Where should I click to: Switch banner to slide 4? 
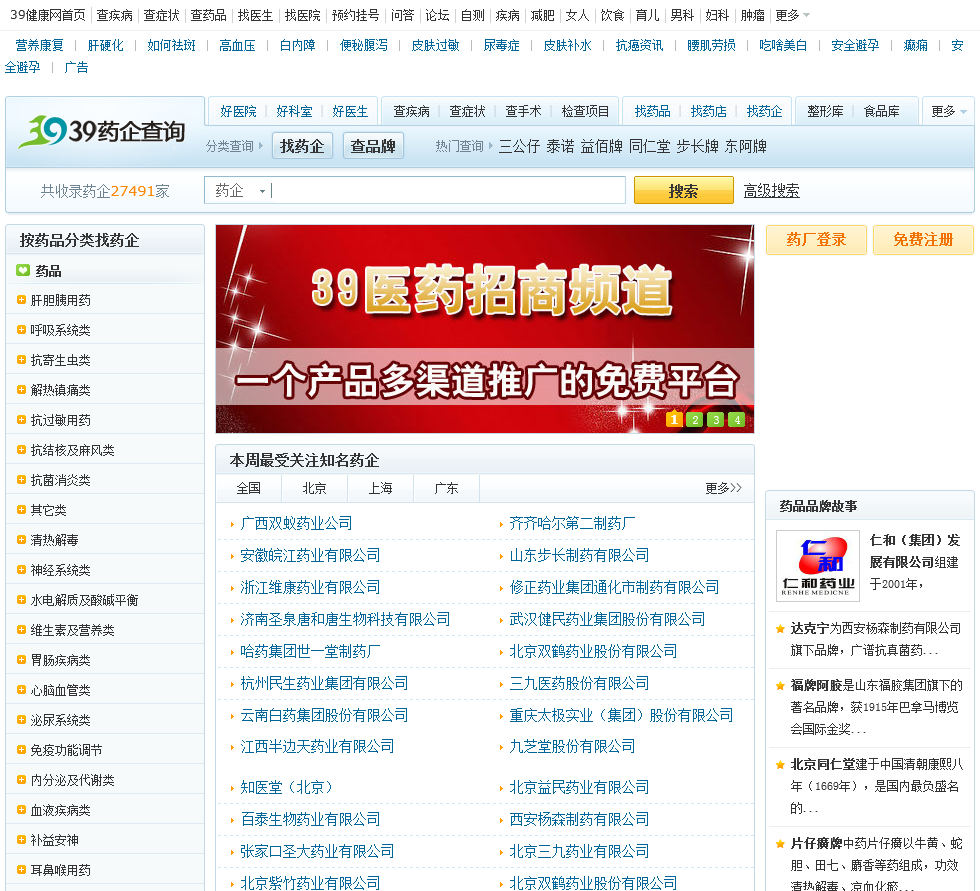tap(737, 419)
